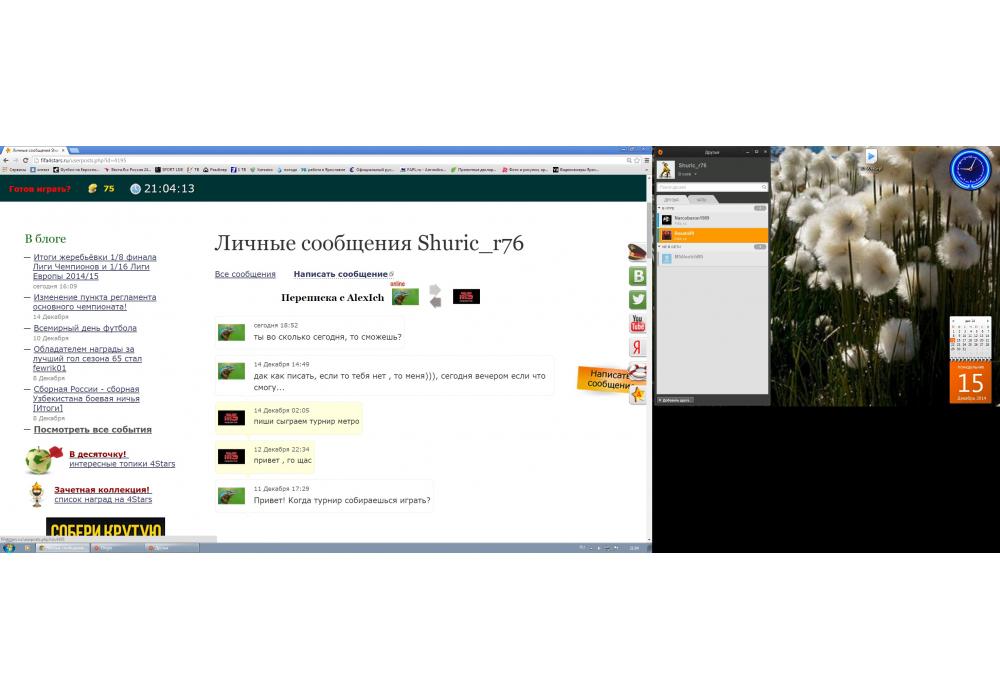The image size is (1000, 700).
Task: Click the orange 'Написать сообщение' side banner
Action: pyautogui.click(x=605, y=379)
